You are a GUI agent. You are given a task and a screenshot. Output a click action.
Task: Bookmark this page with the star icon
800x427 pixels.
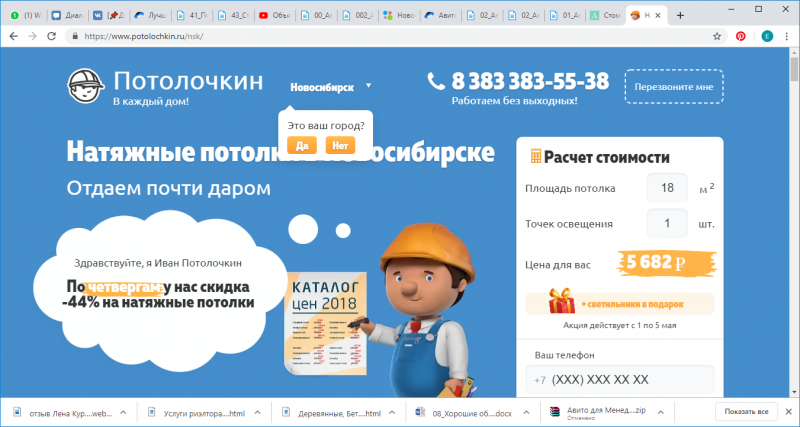(x=717, y=36)
